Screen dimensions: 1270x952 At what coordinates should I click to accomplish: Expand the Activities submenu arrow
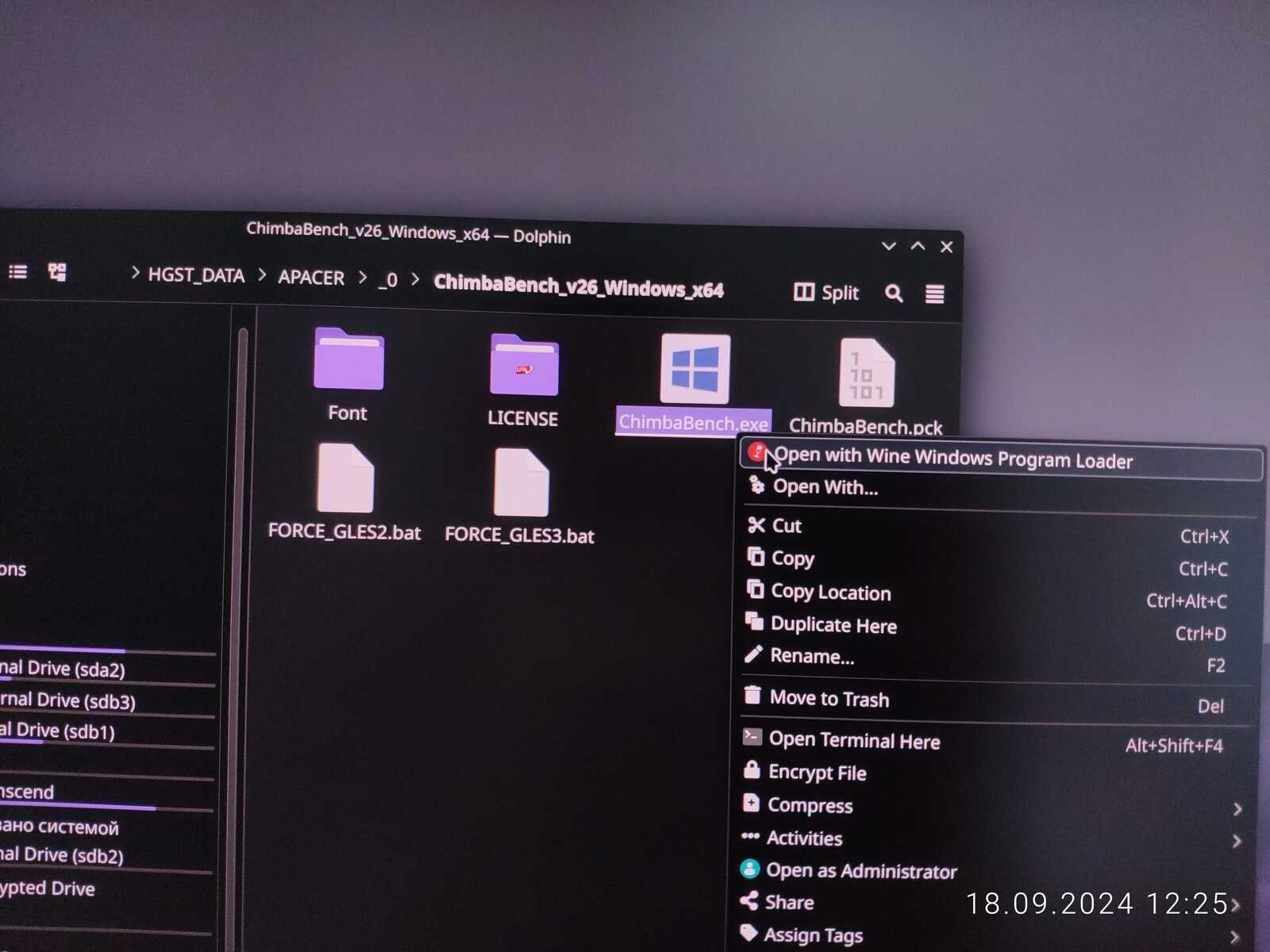pyautogui.click(x=1236, y=841)
